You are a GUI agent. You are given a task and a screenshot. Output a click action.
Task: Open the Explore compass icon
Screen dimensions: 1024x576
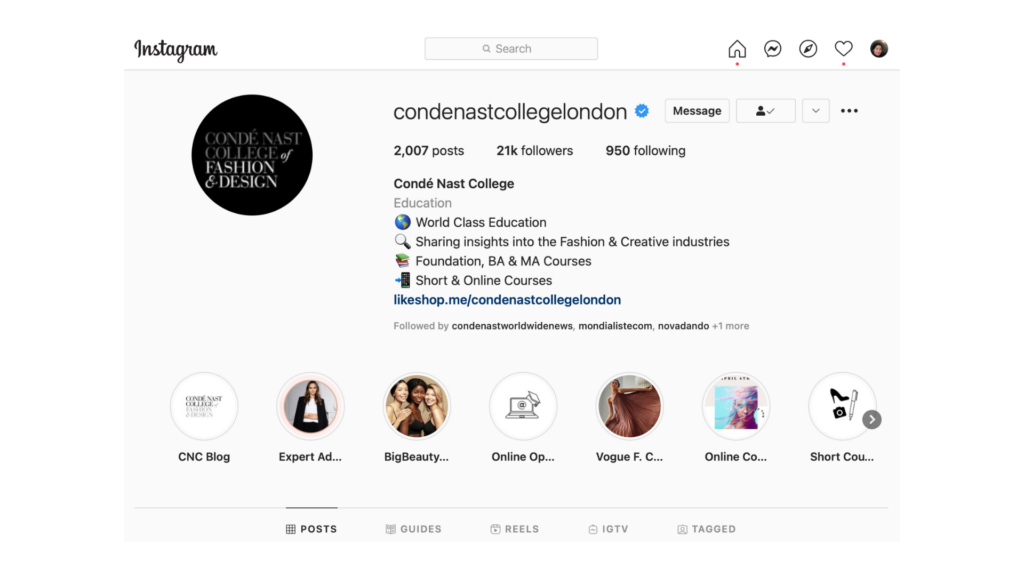coord(808,49)
